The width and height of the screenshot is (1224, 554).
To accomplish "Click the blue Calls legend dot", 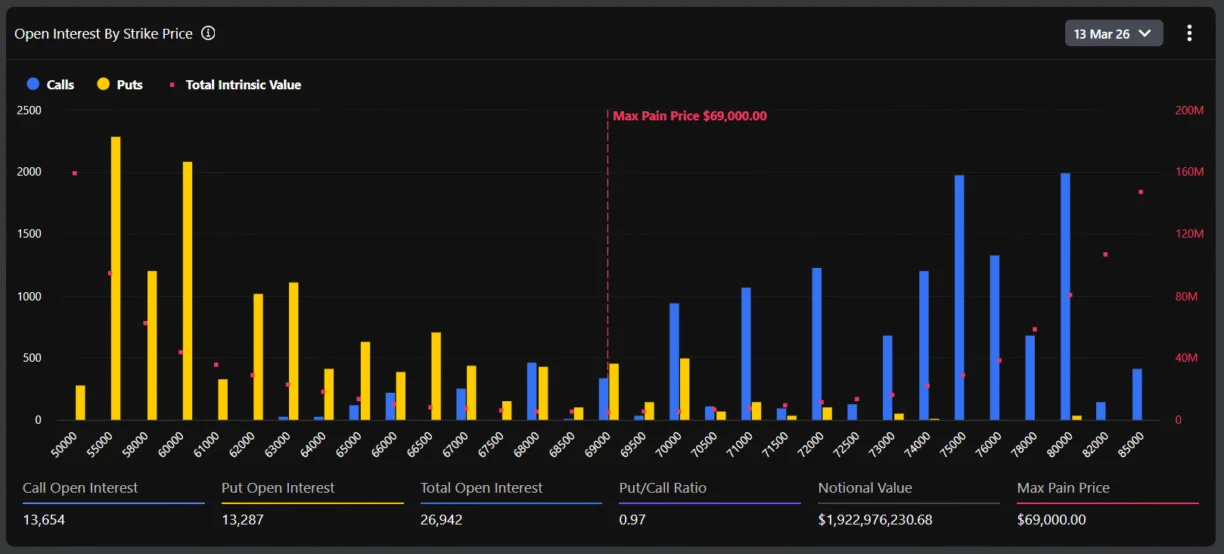I will click(x=34, y=85).
